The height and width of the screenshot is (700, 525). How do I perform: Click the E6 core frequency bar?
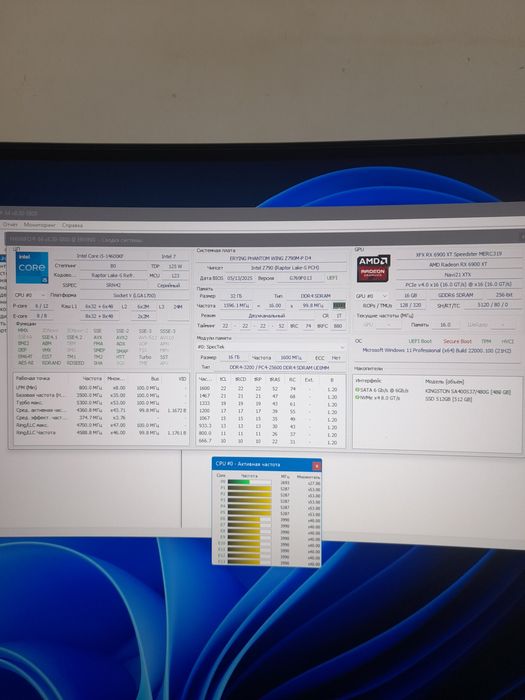point(249,520)
